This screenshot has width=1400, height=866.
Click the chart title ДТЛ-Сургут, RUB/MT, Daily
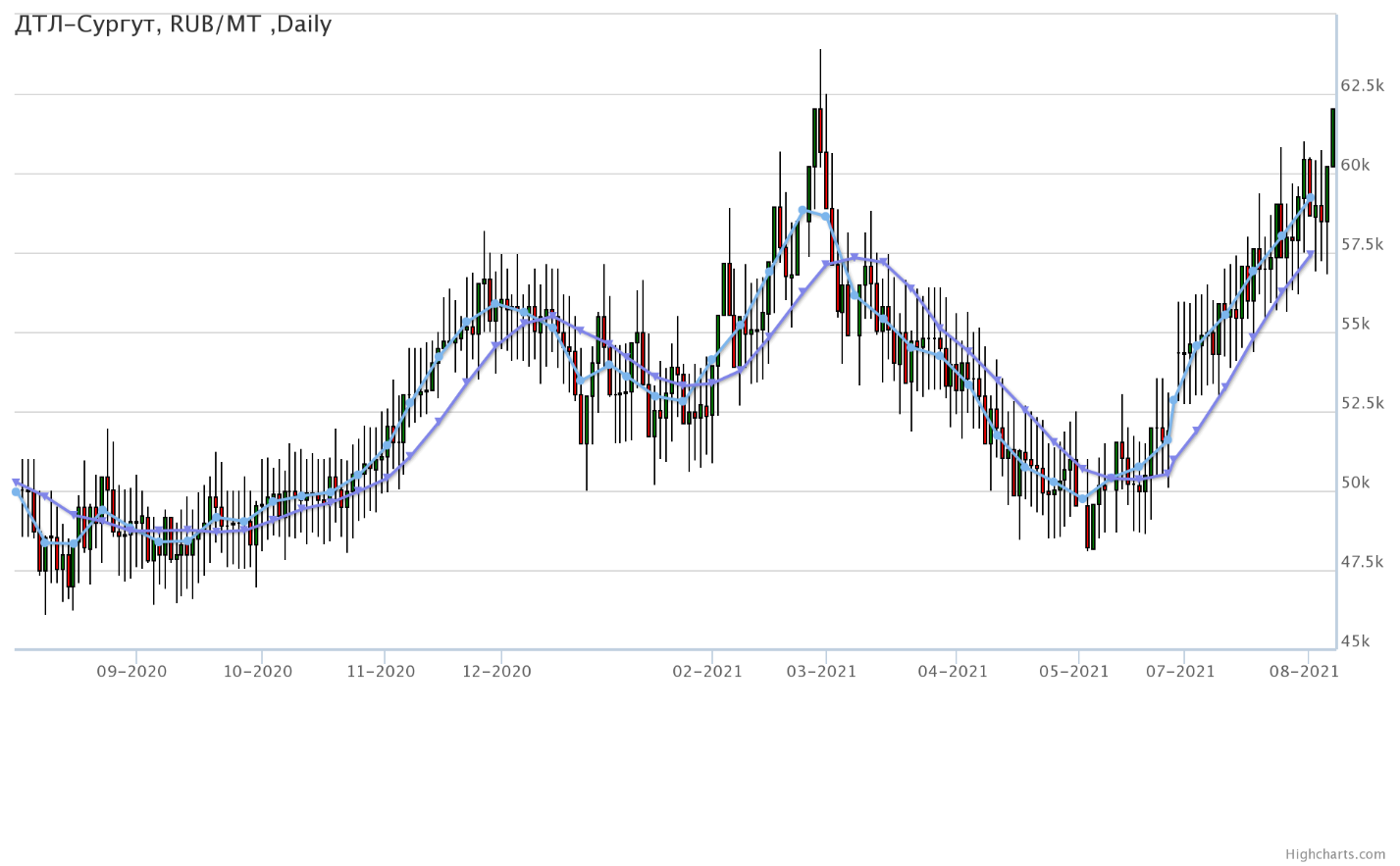(174, 25)
